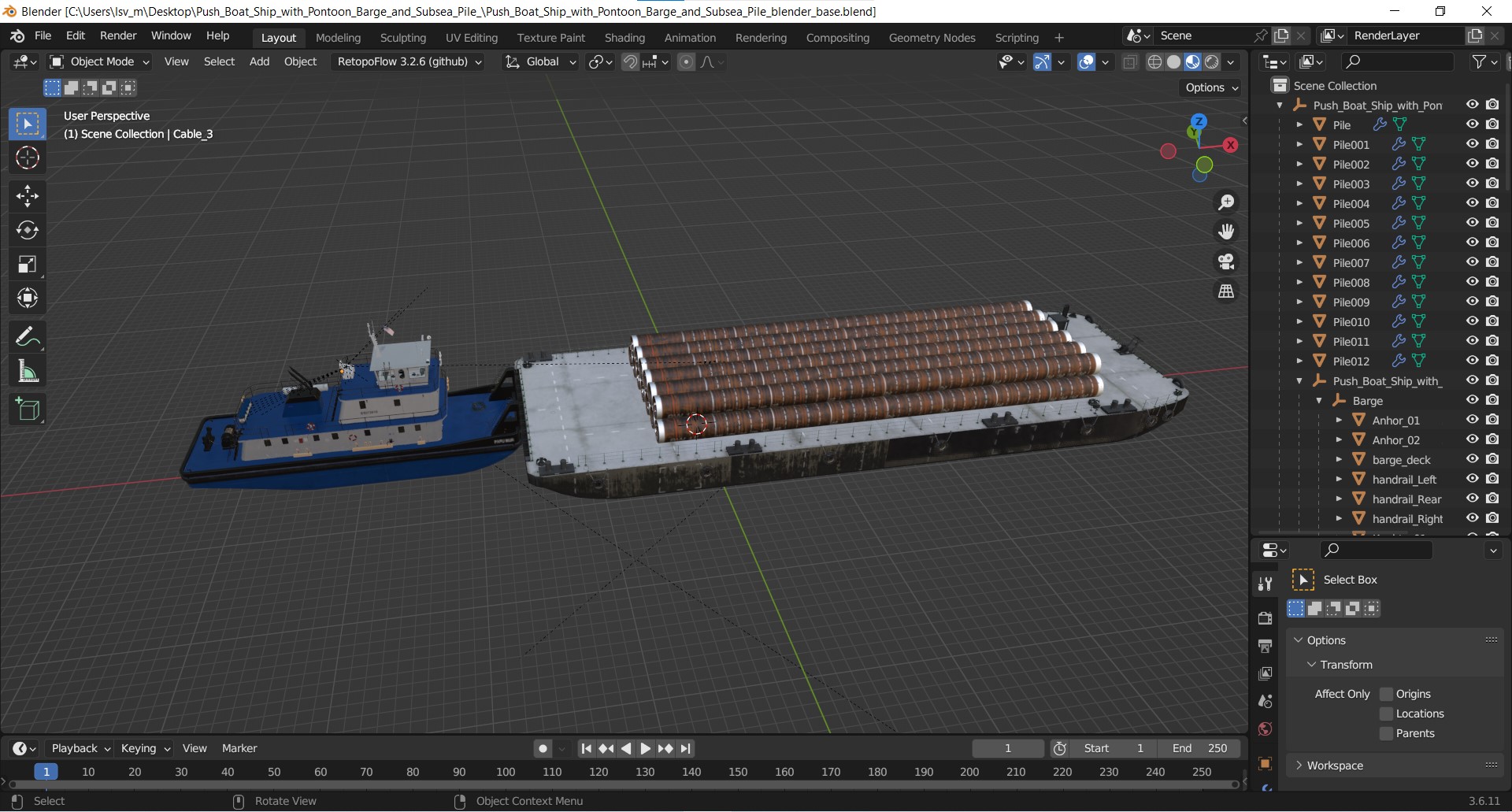The image size is (1512, 812).
Task: Enable Affect Only Origins checkbox
Action: tap(1387, 694)
